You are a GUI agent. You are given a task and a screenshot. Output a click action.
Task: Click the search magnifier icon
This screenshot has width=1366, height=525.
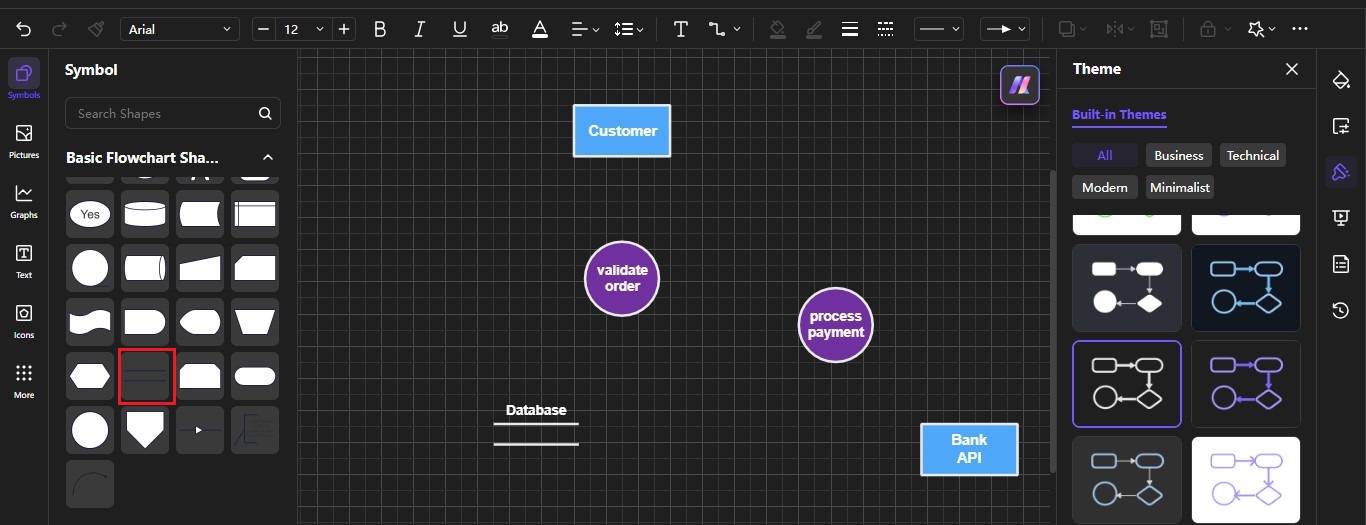tap(265, 113)
